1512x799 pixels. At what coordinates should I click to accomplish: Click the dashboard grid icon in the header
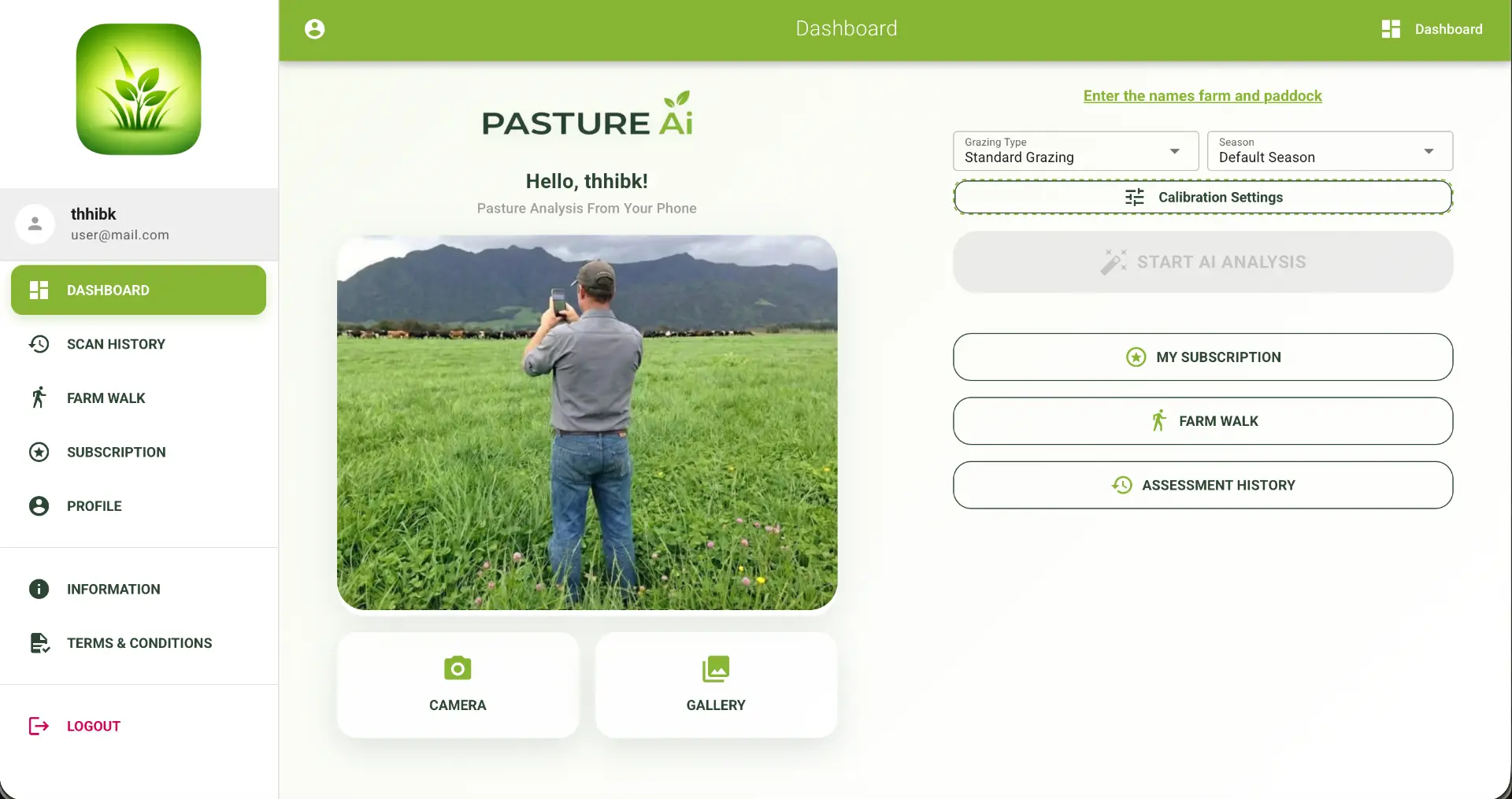pos(1391,29)
